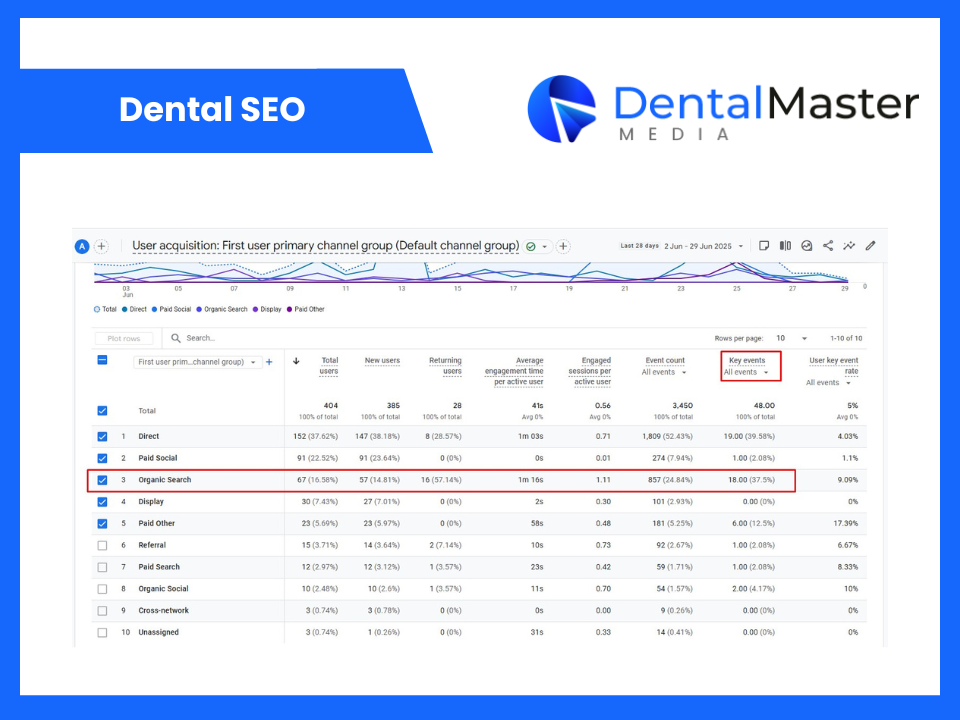Check the Unassigned row checkbox
960x720 pixels.
click(102, 632)
